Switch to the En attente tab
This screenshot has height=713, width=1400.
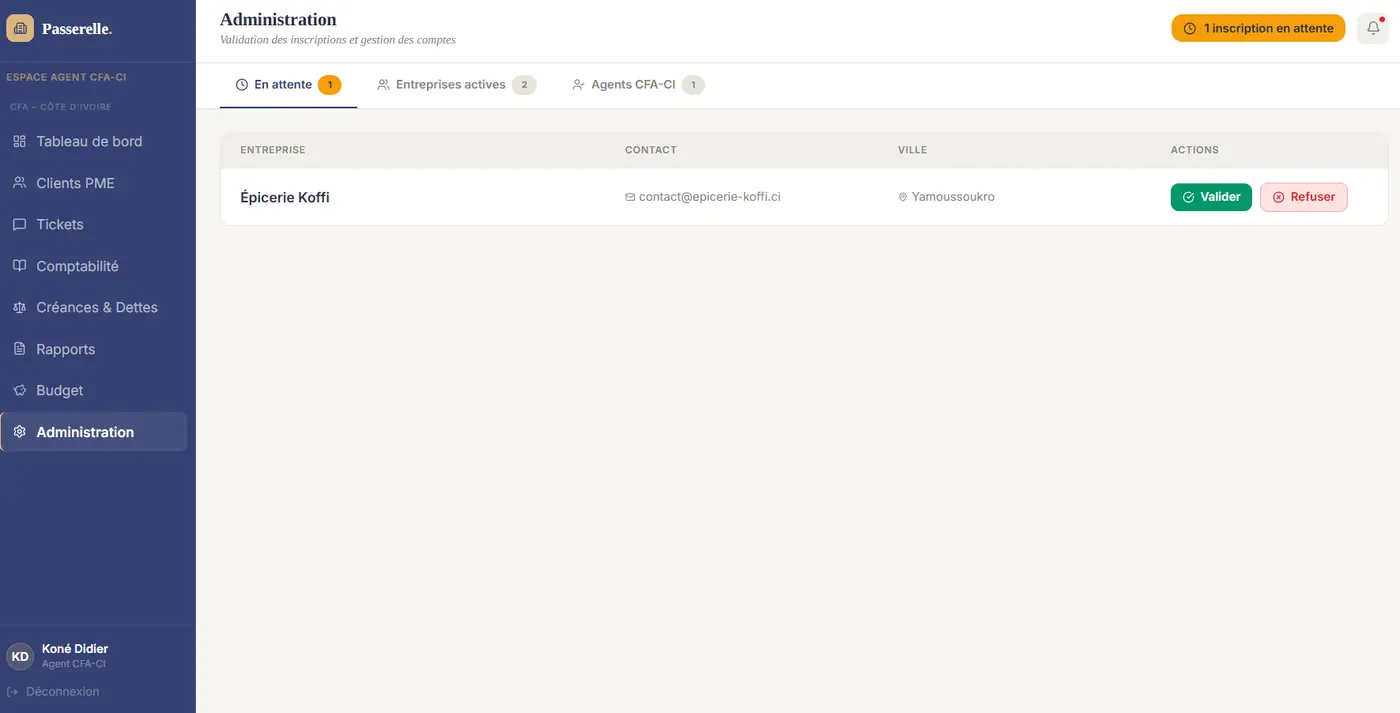[x=288, y=85]
